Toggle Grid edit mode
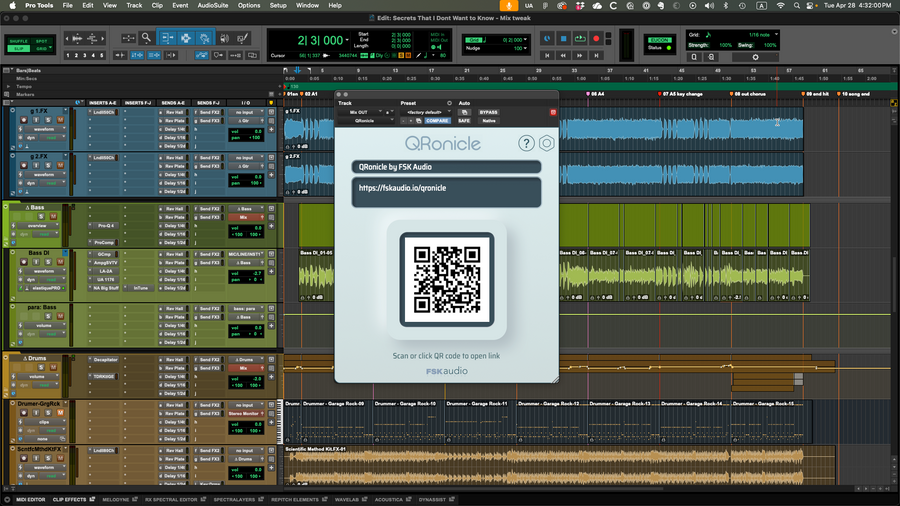The width and height of the screenshot is (900, 506). tap(41, 49)
